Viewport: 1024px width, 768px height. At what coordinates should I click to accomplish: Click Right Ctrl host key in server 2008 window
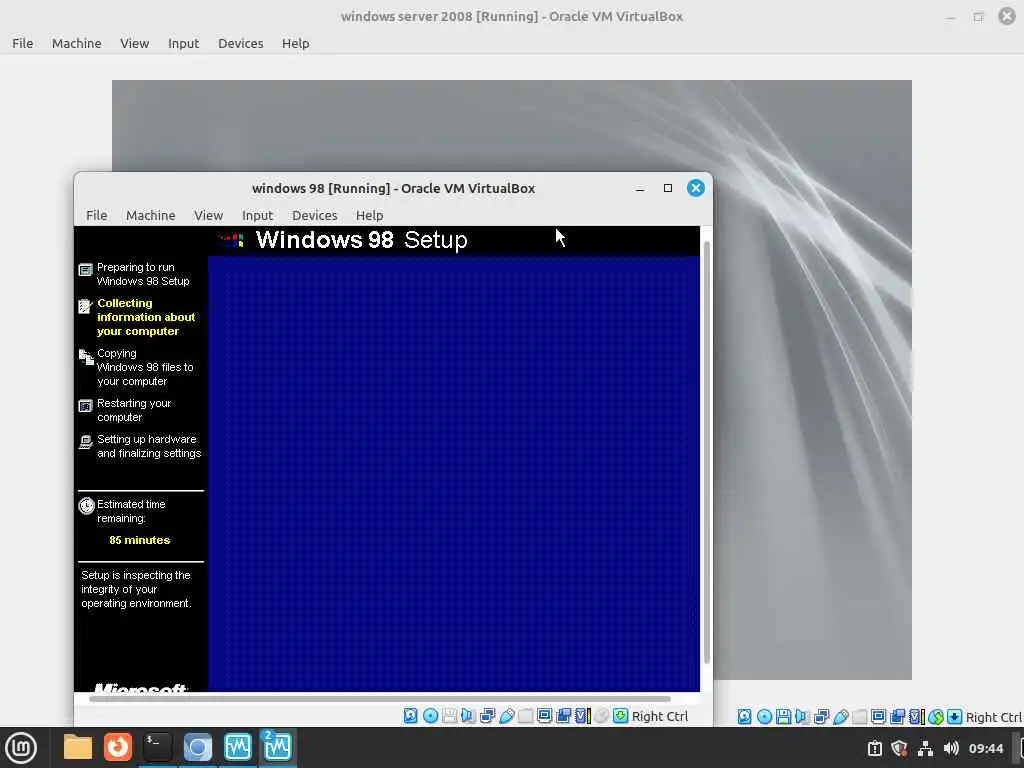(x=993, y=717)
